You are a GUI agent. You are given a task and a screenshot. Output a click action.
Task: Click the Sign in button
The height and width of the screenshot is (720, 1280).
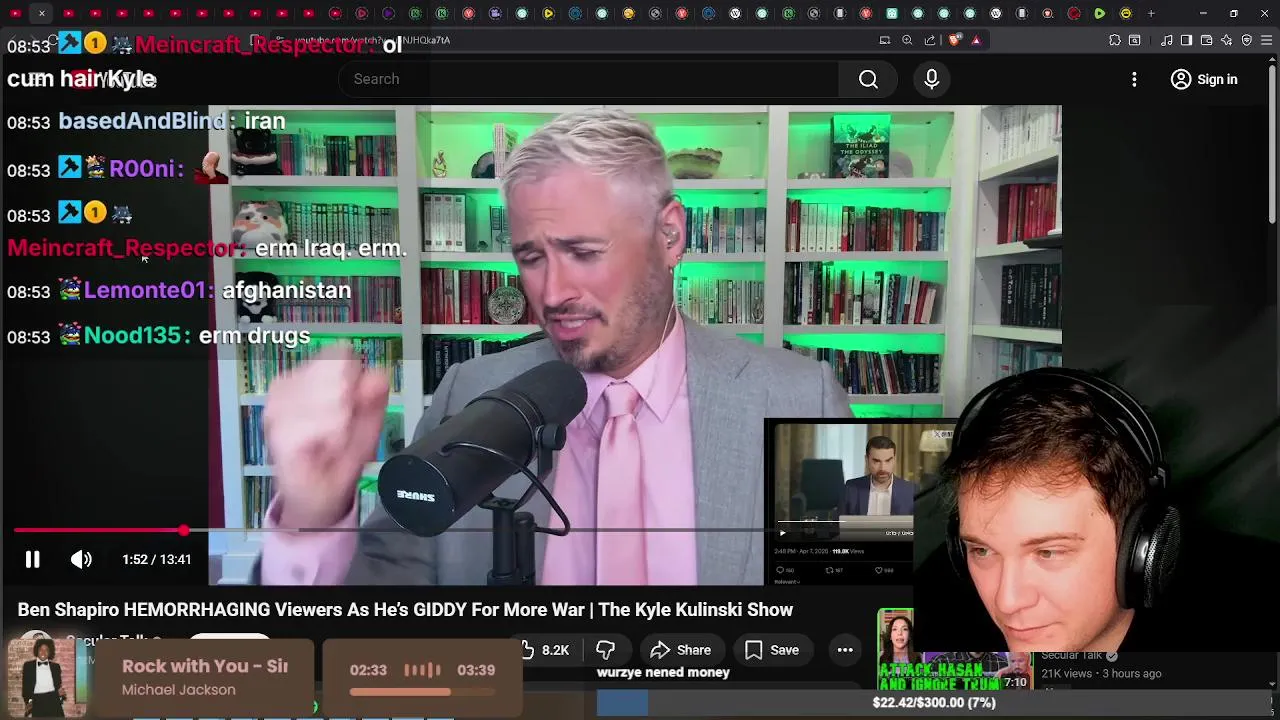[x=1204, y=79]
